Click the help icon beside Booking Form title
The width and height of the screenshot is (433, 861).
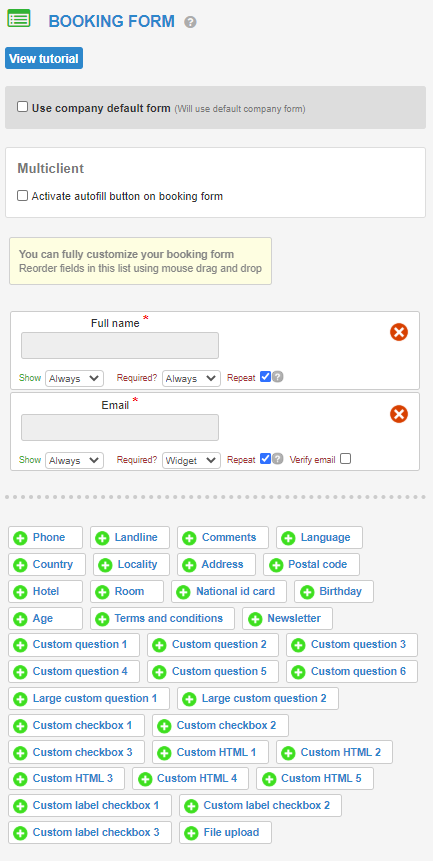coord(190,23)
